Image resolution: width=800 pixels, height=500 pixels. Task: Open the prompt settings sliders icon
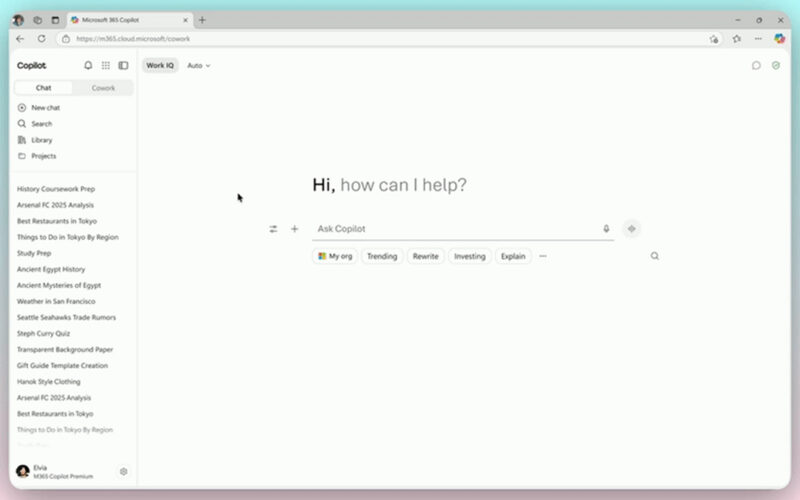coord(273,229)
